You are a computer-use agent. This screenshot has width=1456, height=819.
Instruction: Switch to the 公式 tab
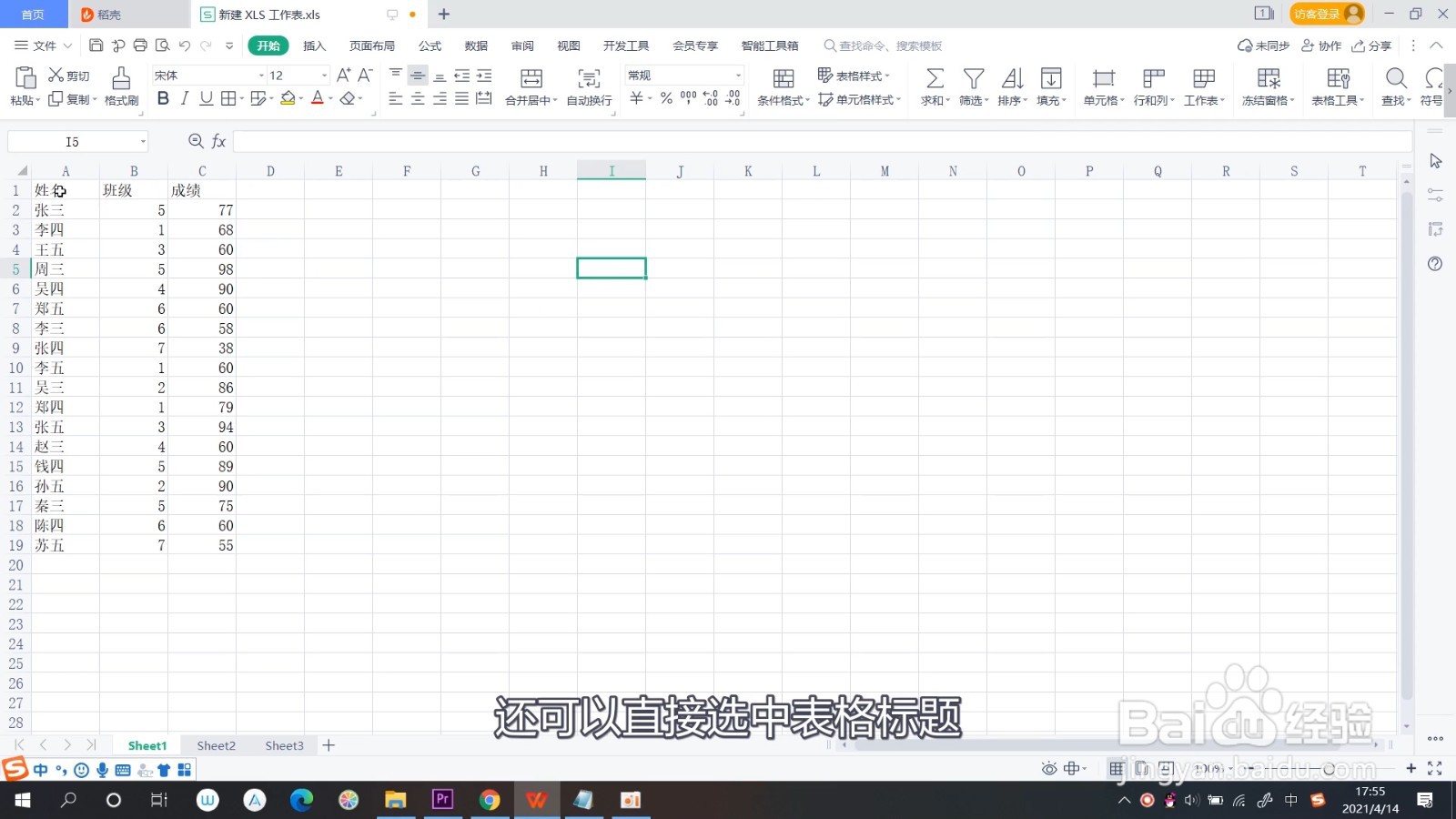click(x=430, y=45)
